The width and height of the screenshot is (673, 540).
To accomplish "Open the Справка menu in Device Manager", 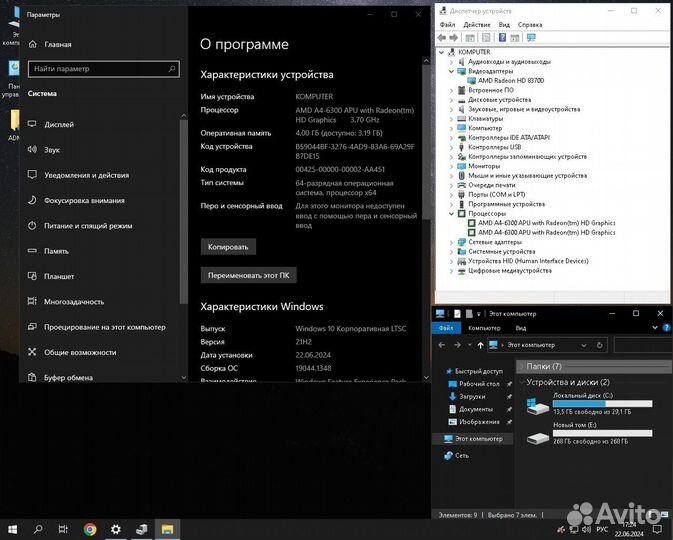I will click(x=530, y=24).
